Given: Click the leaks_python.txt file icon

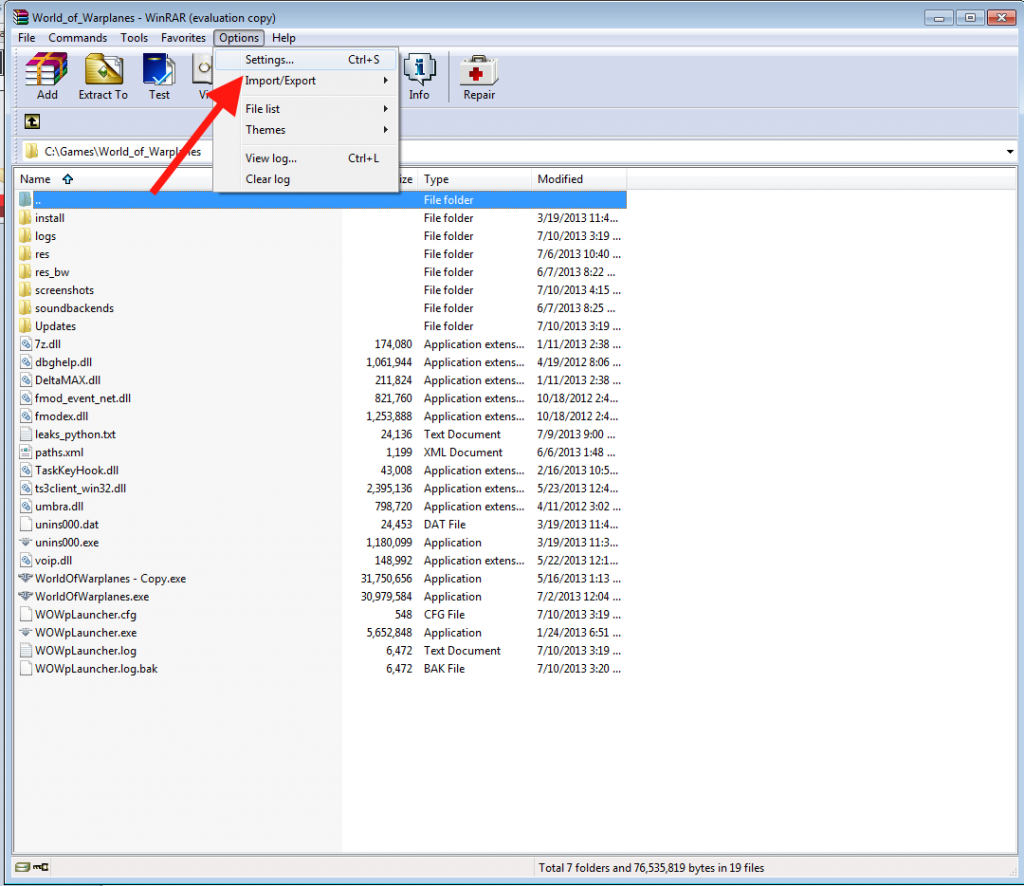Looking at the screenshot, I should coord(25,434).
